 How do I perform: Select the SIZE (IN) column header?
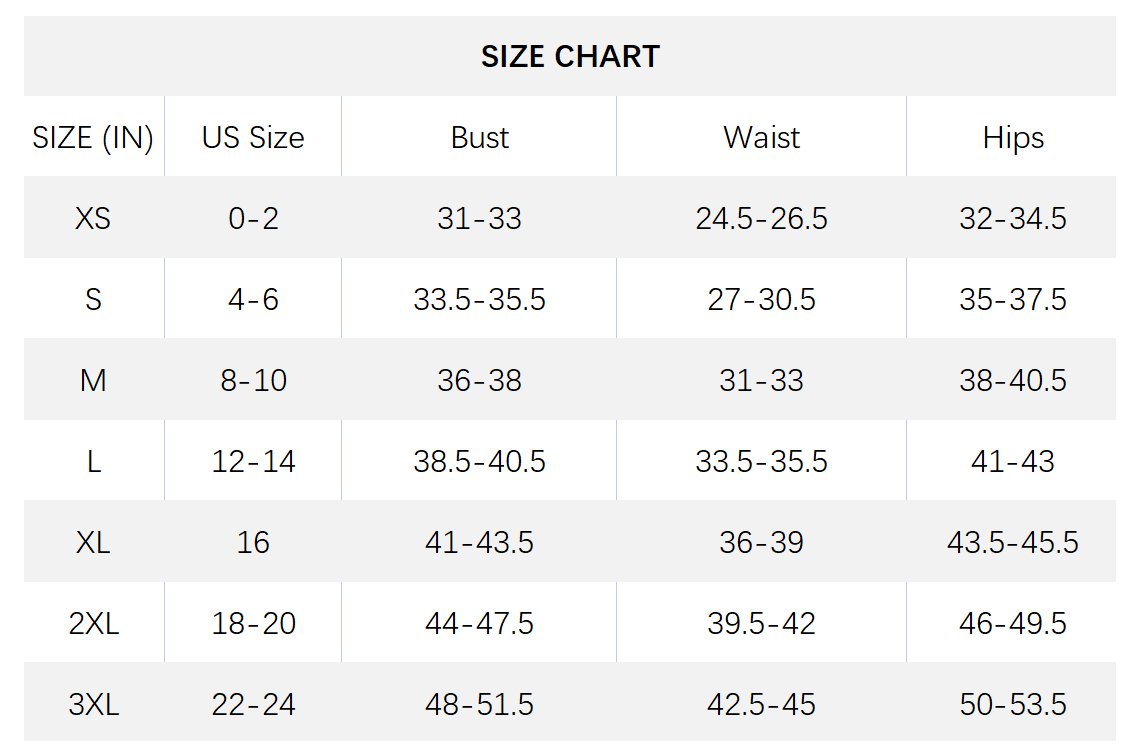tap(93, 138)
